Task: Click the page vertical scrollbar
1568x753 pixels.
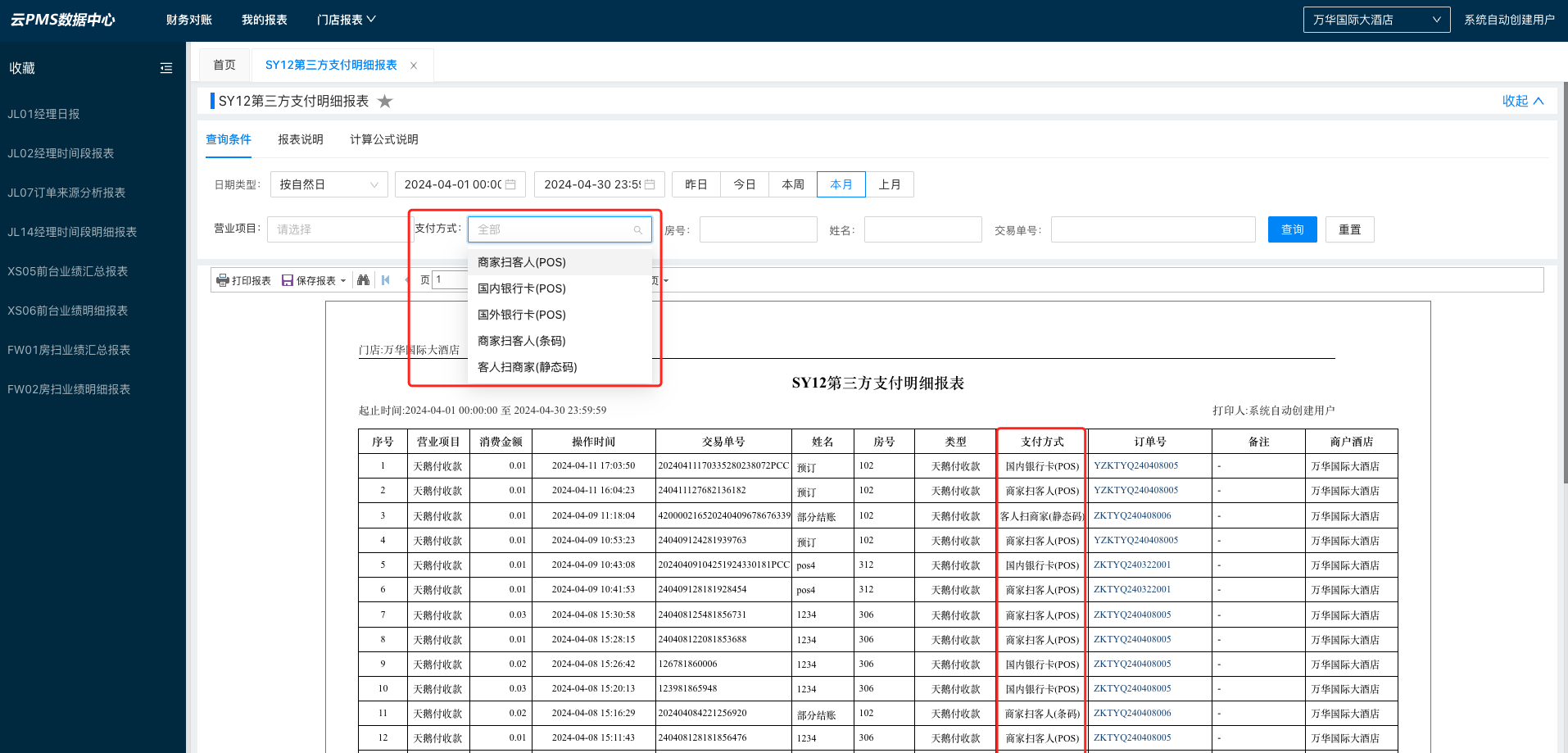Action: click(x=1565, y=283)
